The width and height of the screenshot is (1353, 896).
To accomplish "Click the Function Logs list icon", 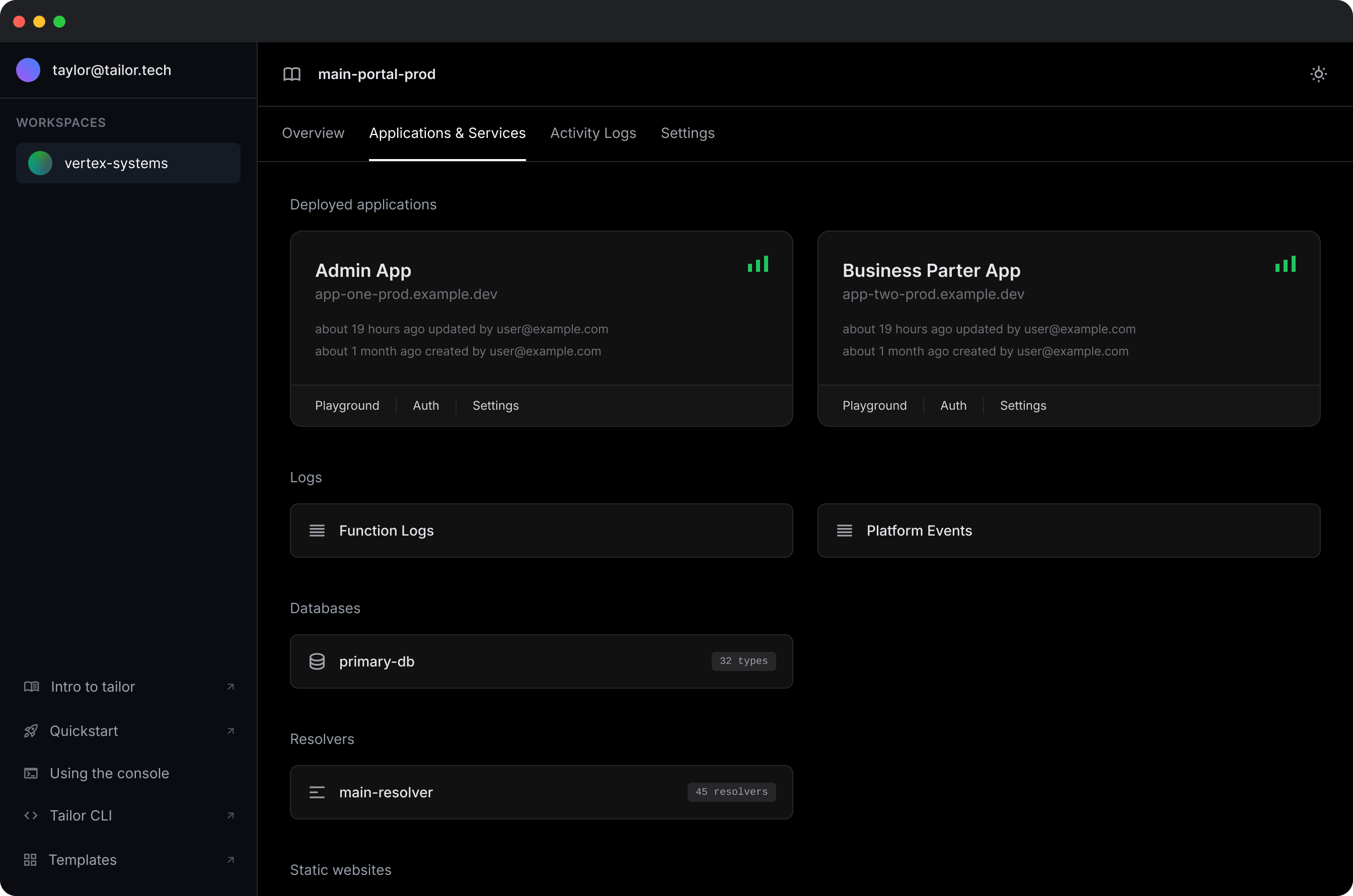I will pos(317,530).
